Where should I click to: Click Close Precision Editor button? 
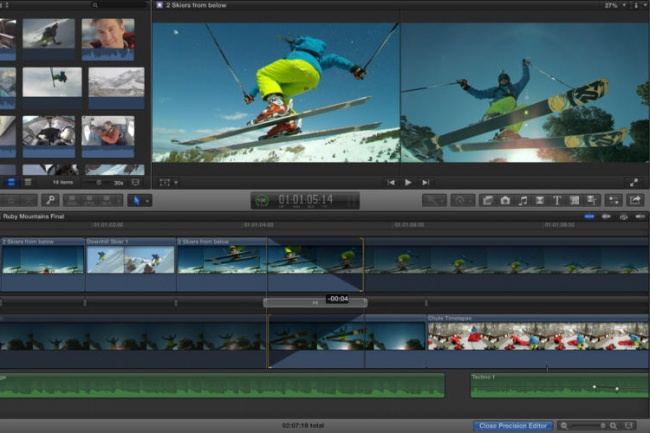point(513,426)
